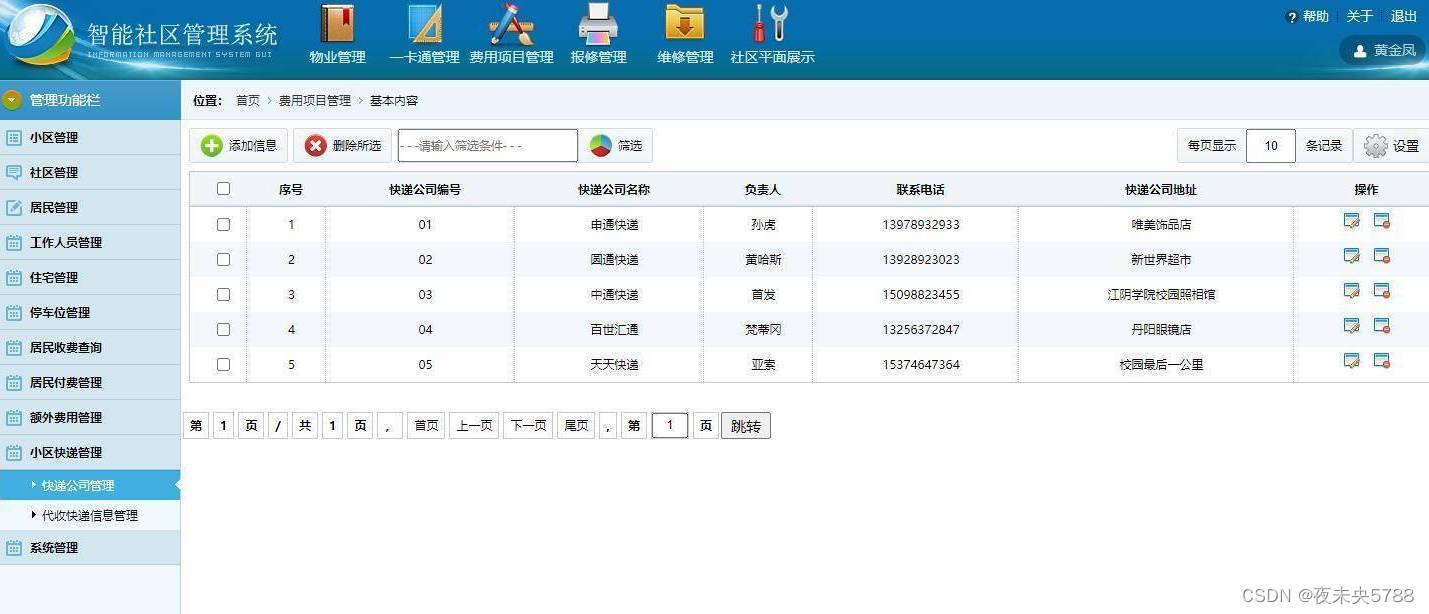Click the 删除所选 button
The width and height of the screenshot is (1429, 614).
click(343, 146)
